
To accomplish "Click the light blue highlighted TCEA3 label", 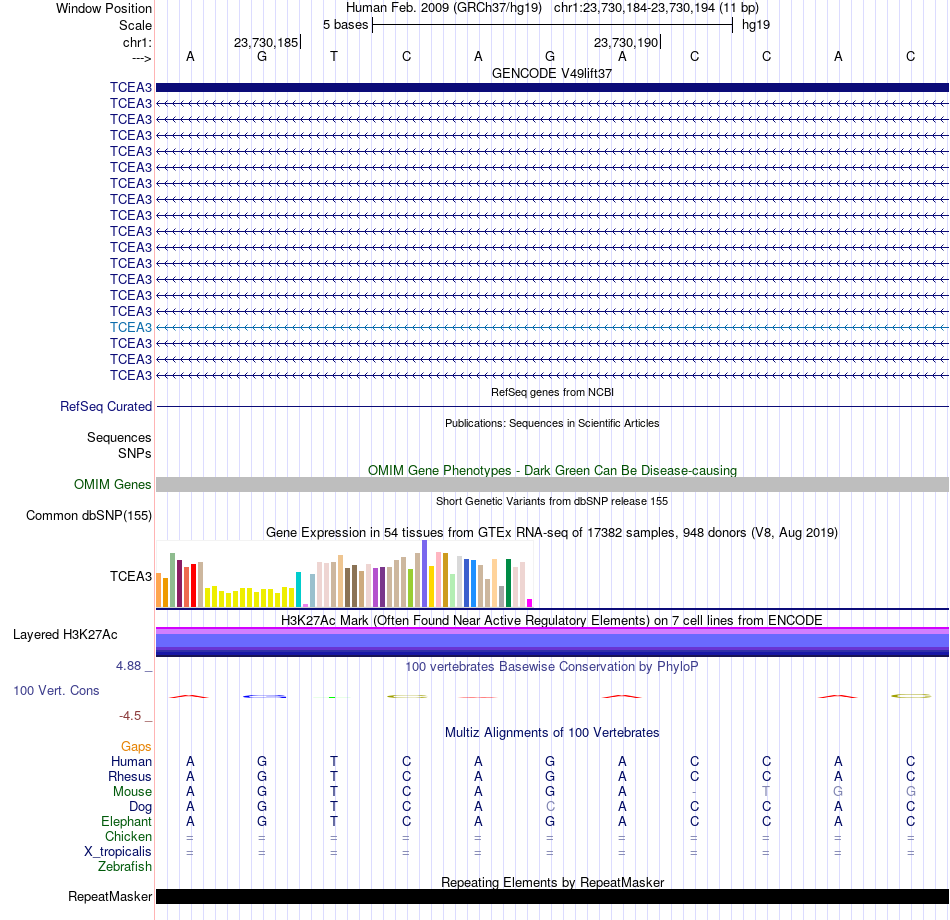I will click(x=130, y=327).
